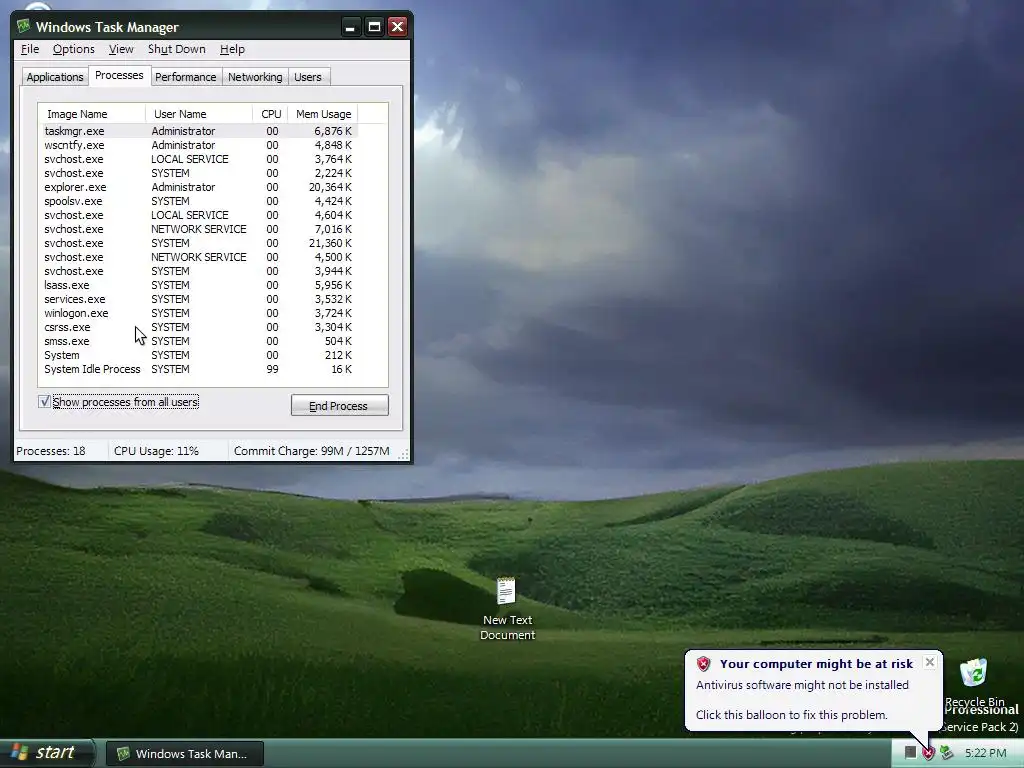Click the Windows Task Manager taskbar button
Viewport: 1024px width, 768px height.
185,754
